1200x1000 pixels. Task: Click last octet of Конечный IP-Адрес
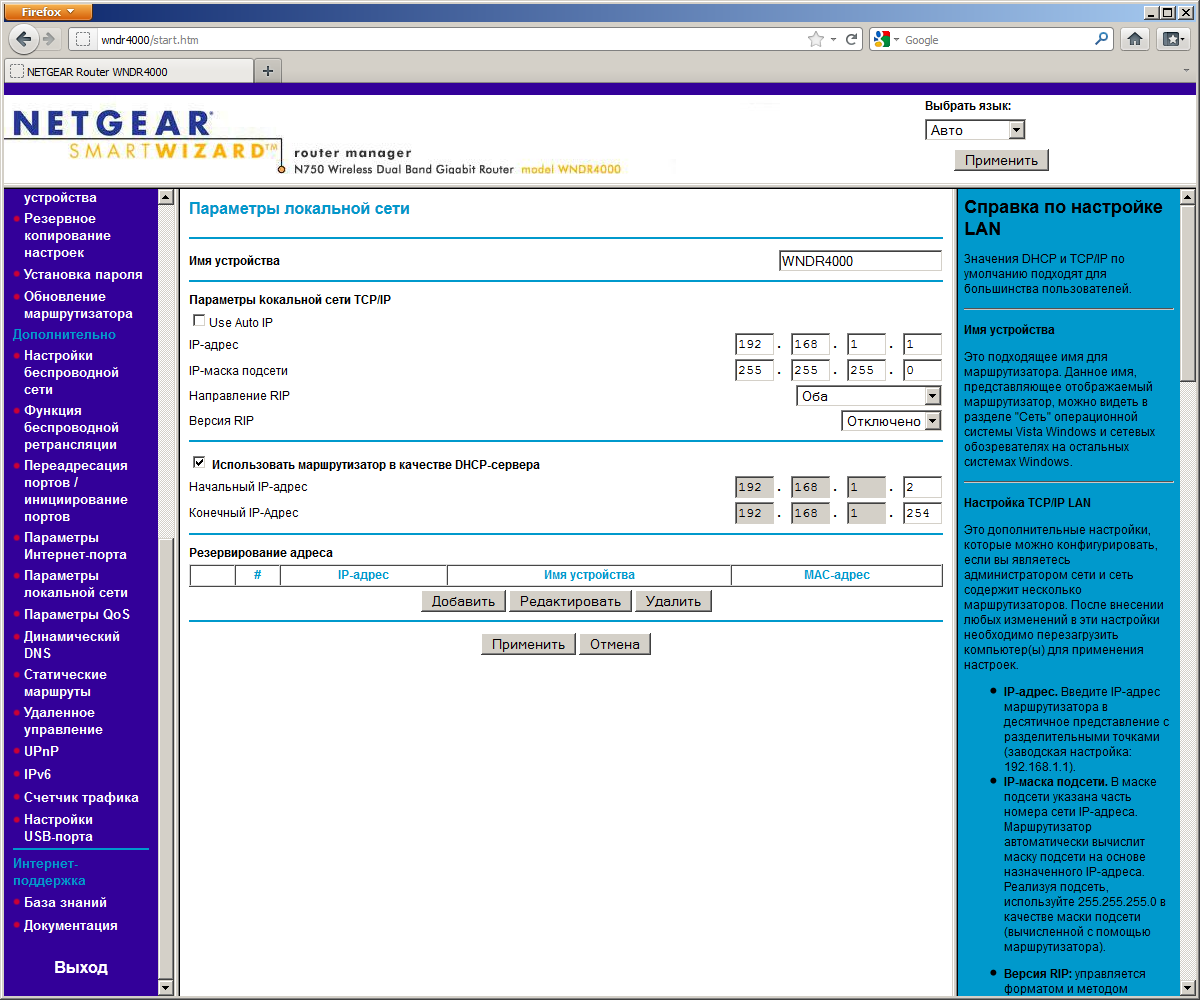pos(922,513)
